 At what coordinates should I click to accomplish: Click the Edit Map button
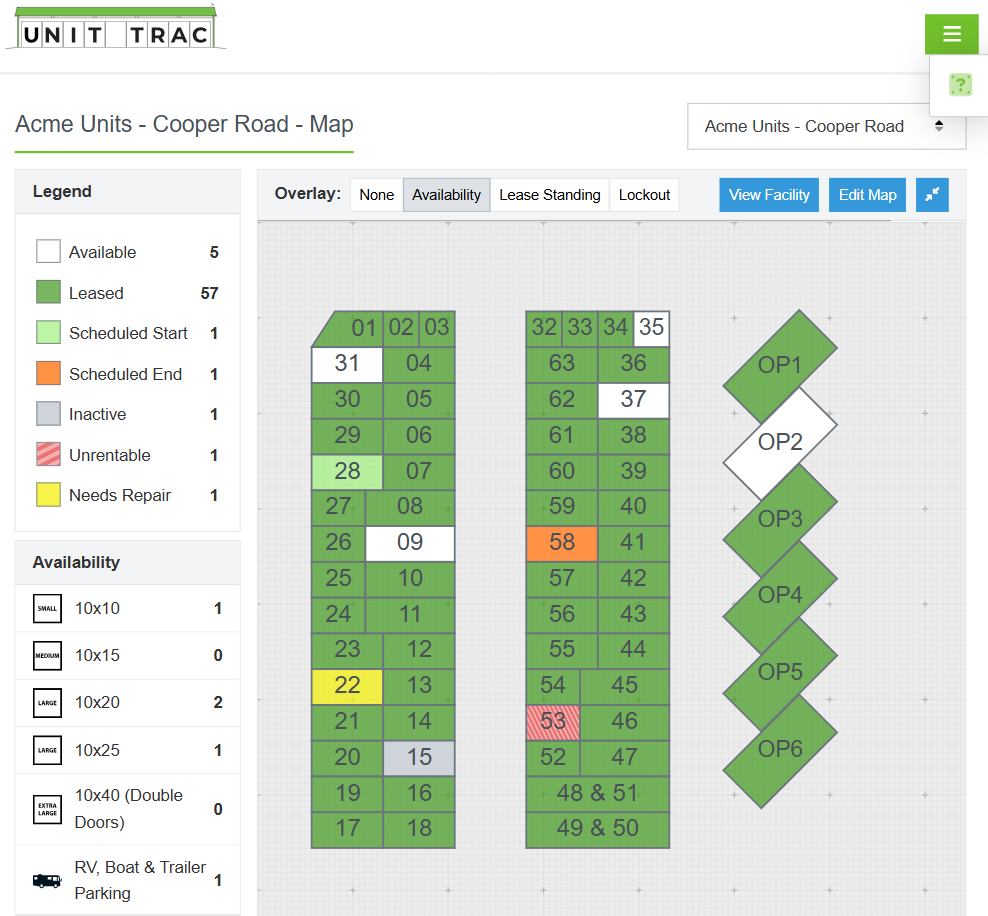point(867,195)
